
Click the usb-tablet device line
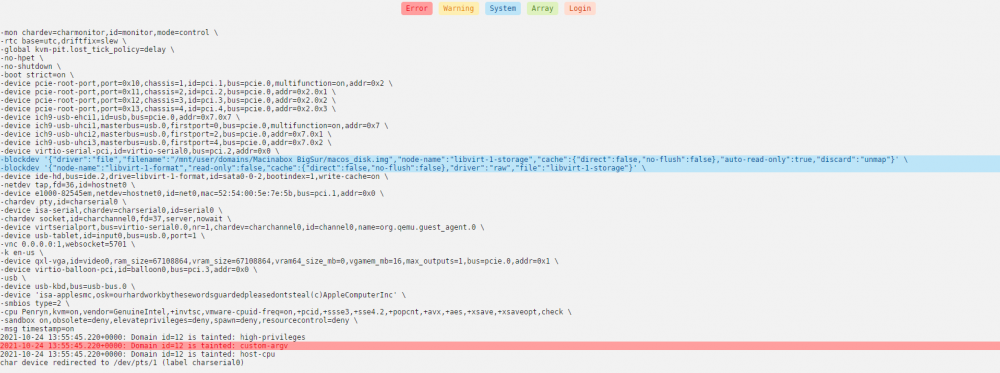click(102, 235)
